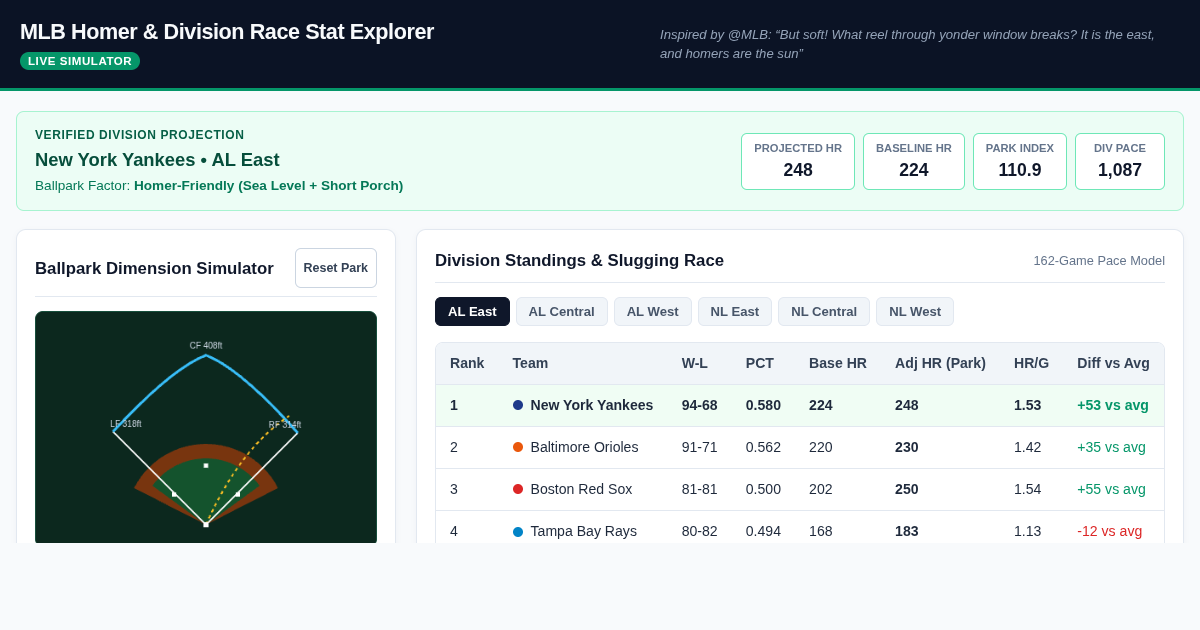
Task: Select the Boston Red Sox team name
Action: tap(581, 489)
